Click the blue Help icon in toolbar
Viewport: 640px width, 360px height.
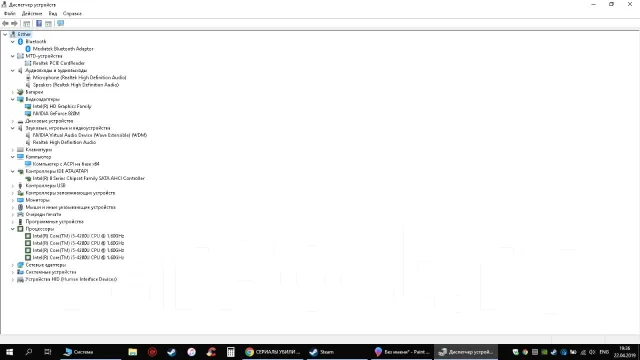point(39,24)
